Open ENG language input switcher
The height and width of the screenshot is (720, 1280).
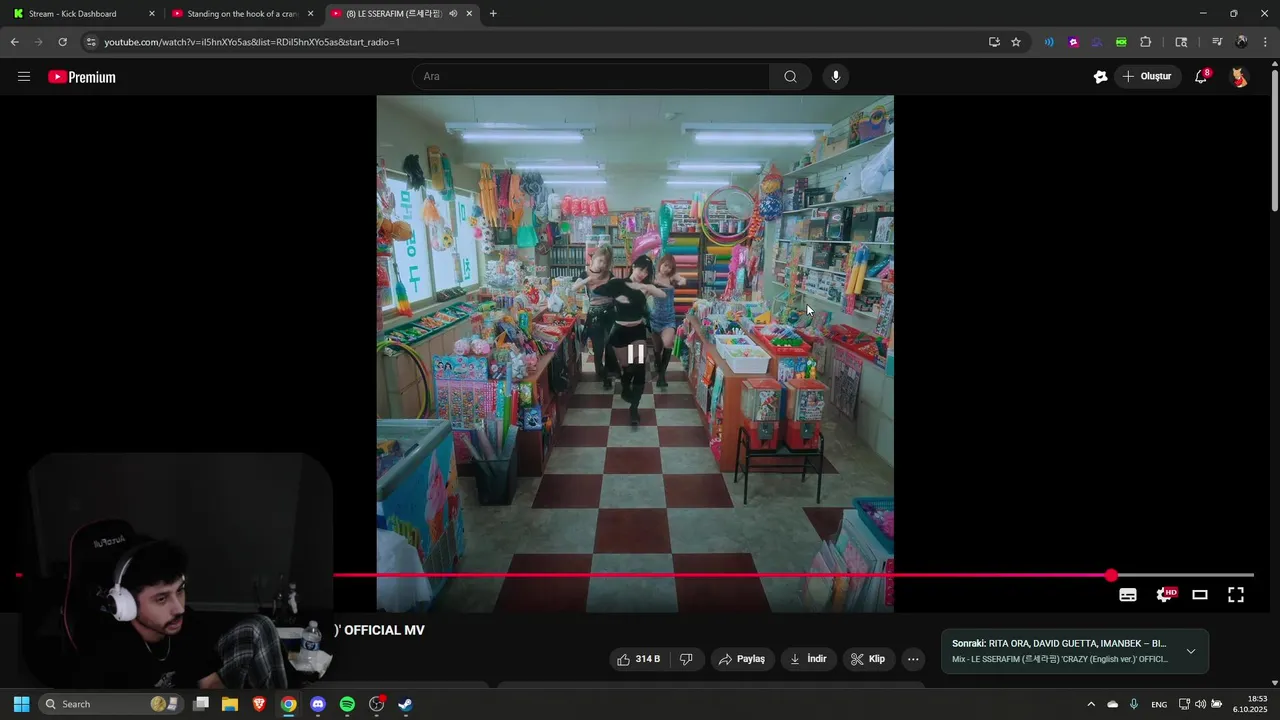[x=1159, y=705]
